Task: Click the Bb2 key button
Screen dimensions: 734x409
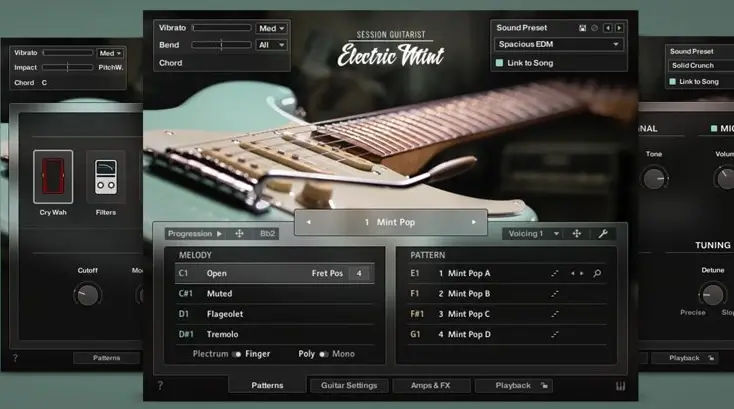Action: click(267, 234)
